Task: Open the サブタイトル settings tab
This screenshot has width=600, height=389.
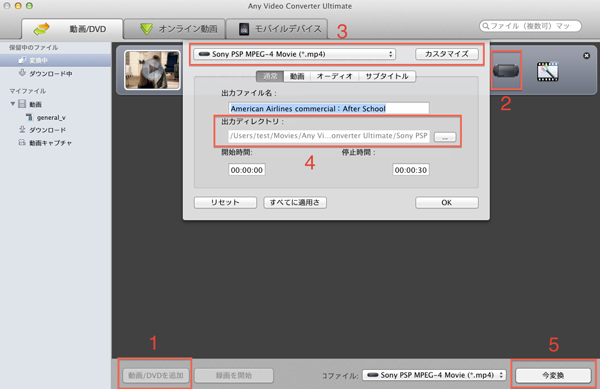Action: pyautogui.click(x=387, y=76)
